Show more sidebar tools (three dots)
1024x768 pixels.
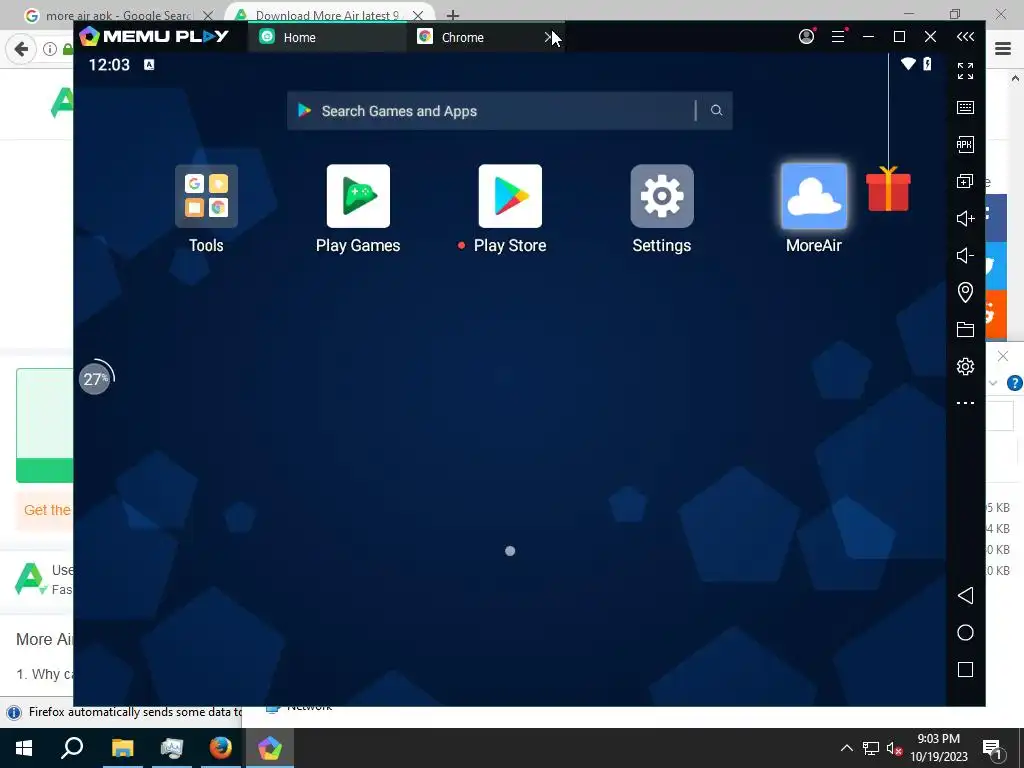point(965,403)
